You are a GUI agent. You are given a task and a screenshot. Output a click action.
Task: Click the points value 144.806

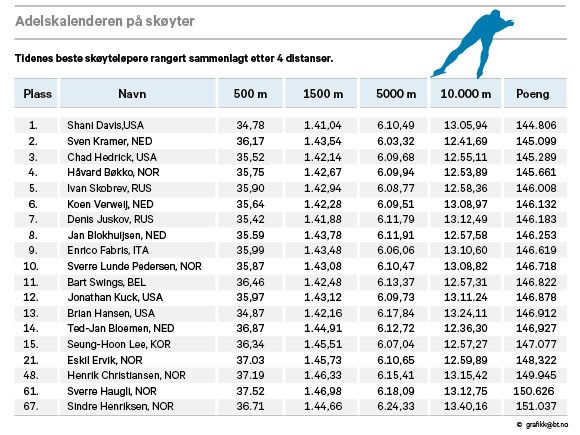[536, 125]
